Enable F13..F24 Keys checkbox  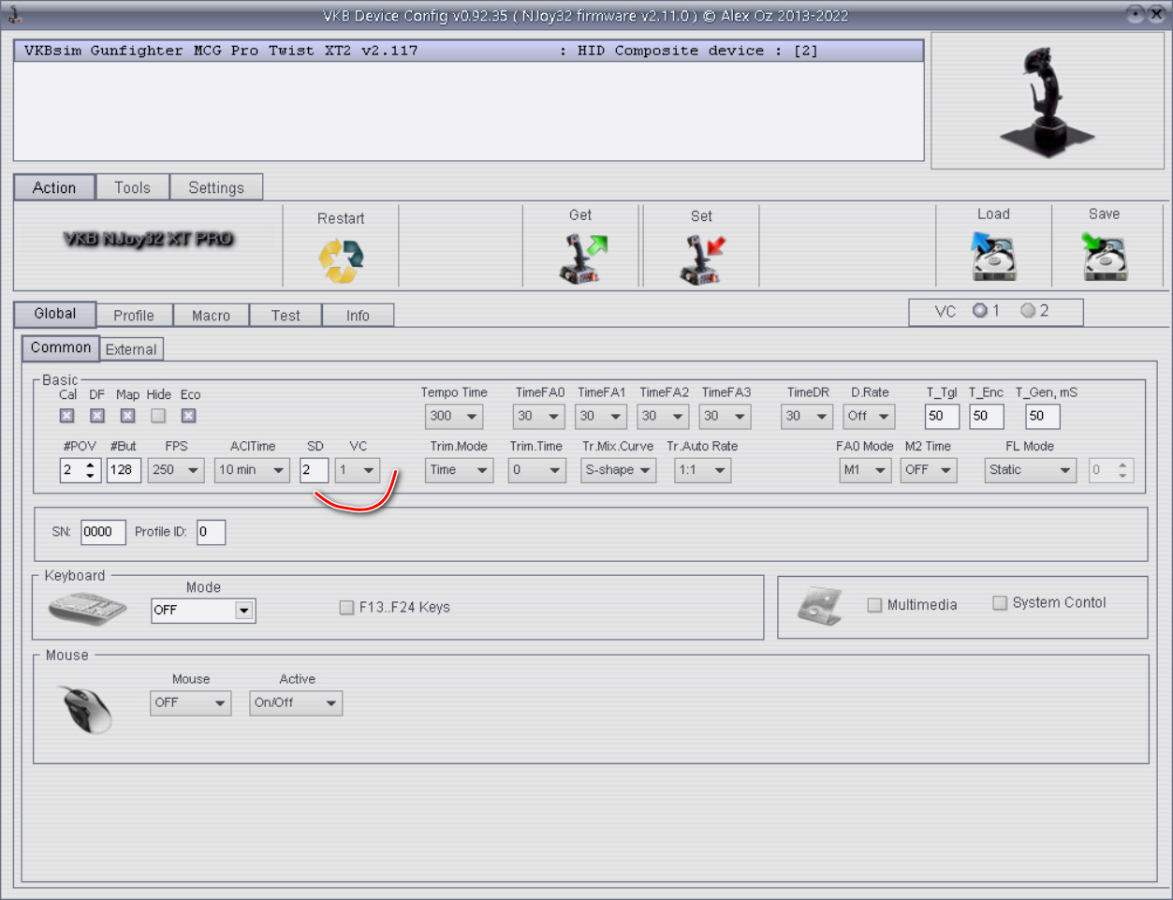click(346, 607)
